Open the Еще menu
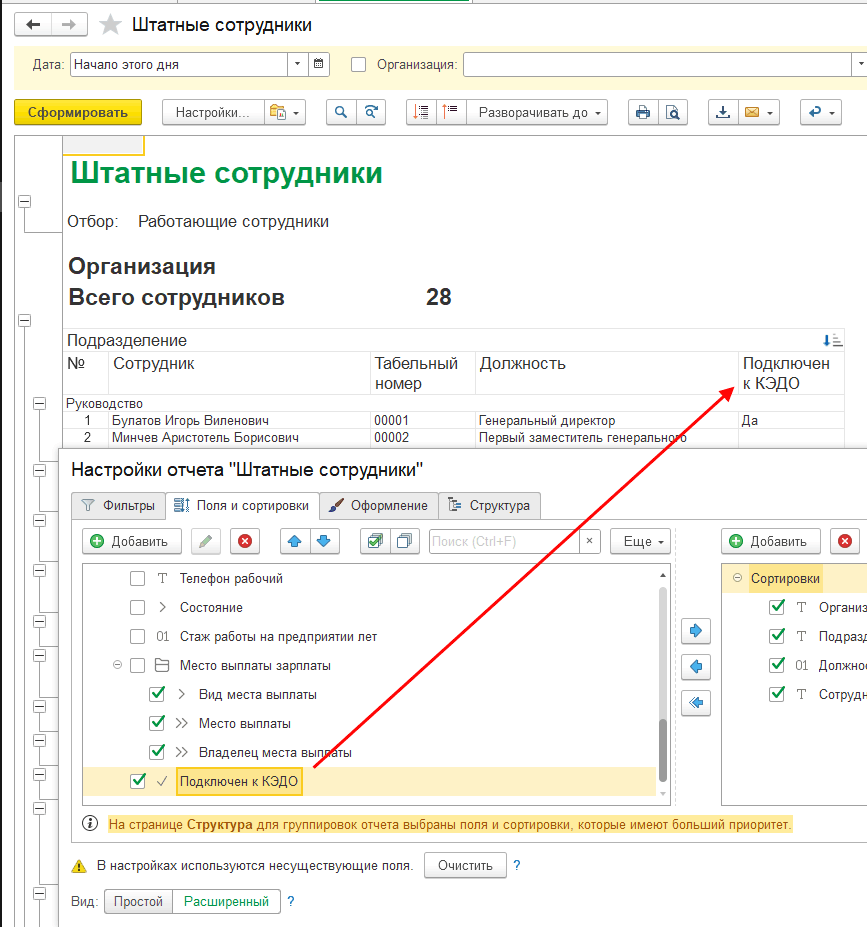This screenshot has height=927, width=867. pyautogui.click(x=641, y=541)
